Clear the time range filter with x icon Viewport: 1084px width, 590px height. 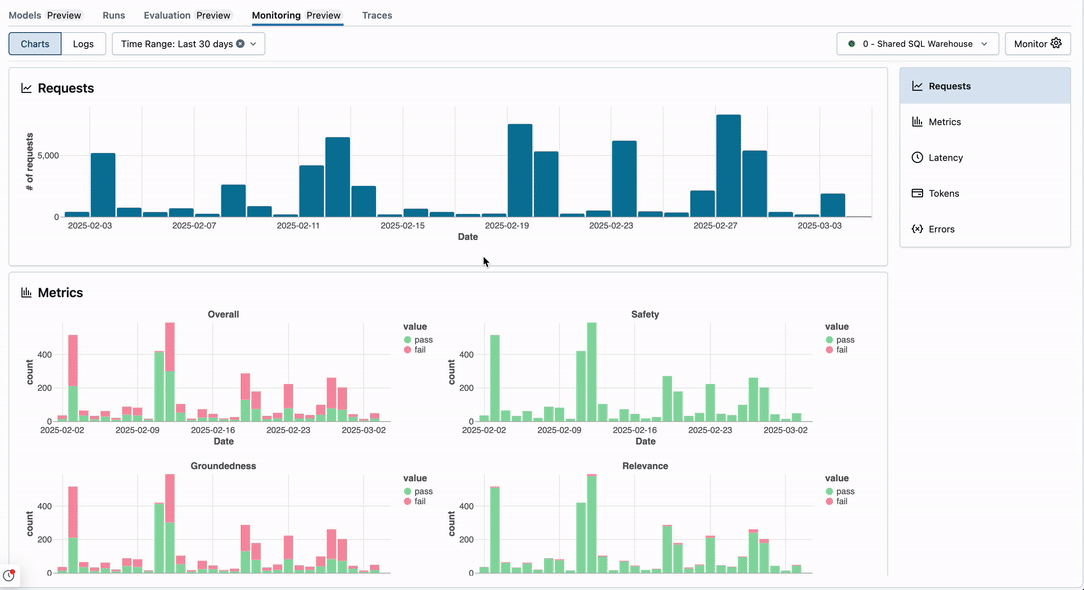[x=240, y=44]
